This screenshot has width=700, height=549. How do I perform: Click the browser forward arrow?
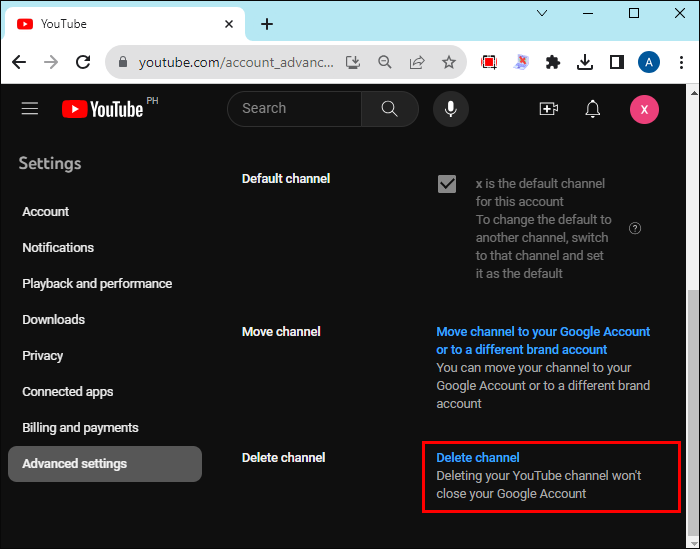coord(51,62)
